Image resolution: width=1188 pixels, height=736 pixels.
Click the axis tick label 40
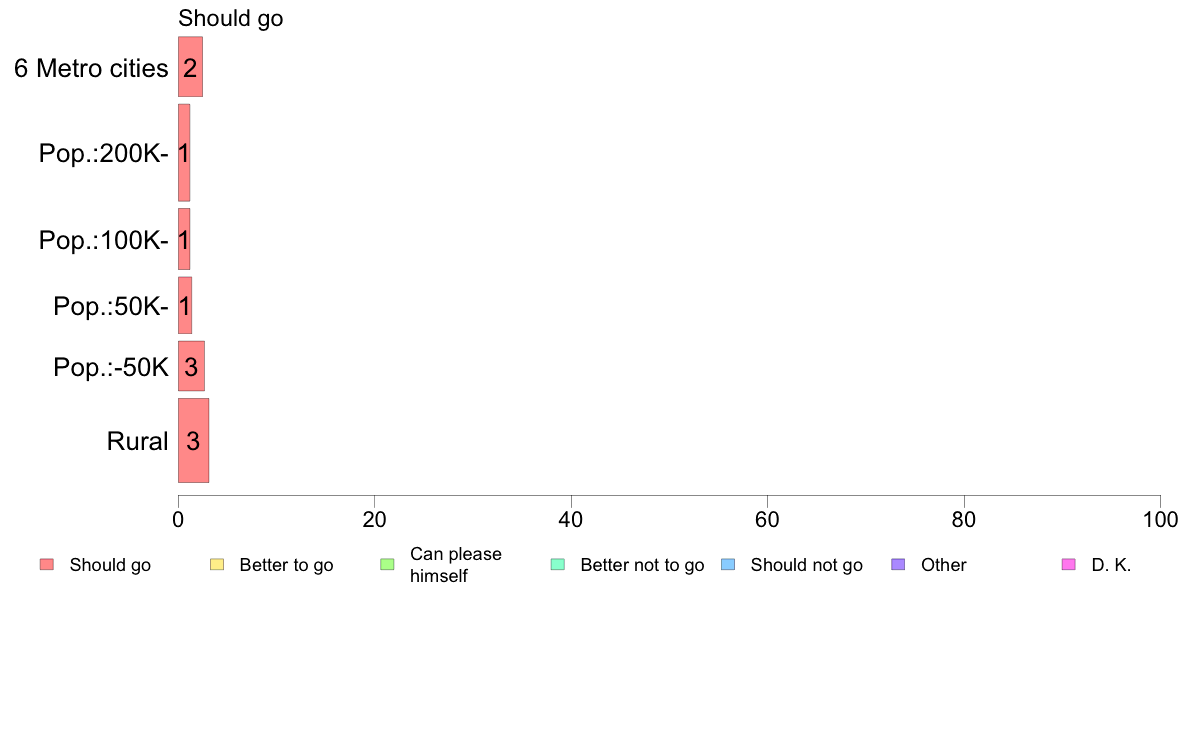click(571, 519)
